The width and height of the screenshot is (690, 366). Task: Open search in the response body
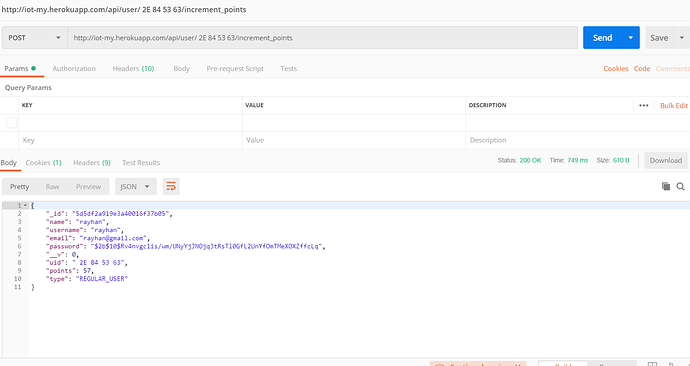(680, 187)
